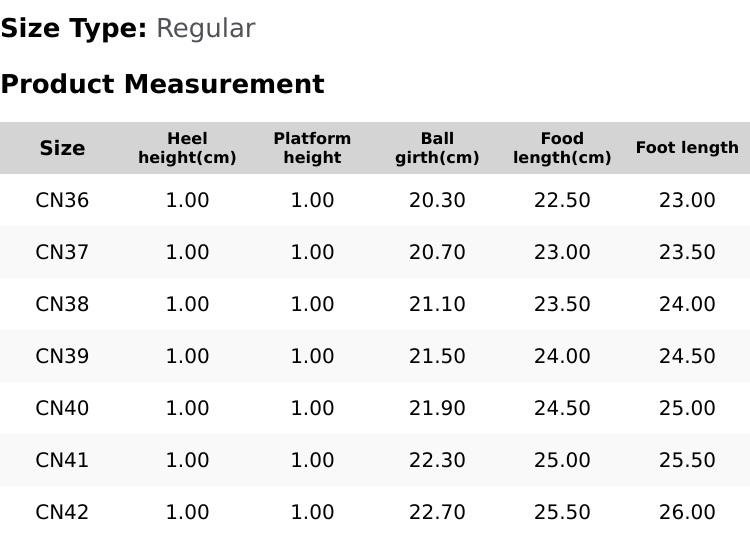Screen dimensions: 750x538
Task: Click ball girth value 22.70
Action: point(437,512)
